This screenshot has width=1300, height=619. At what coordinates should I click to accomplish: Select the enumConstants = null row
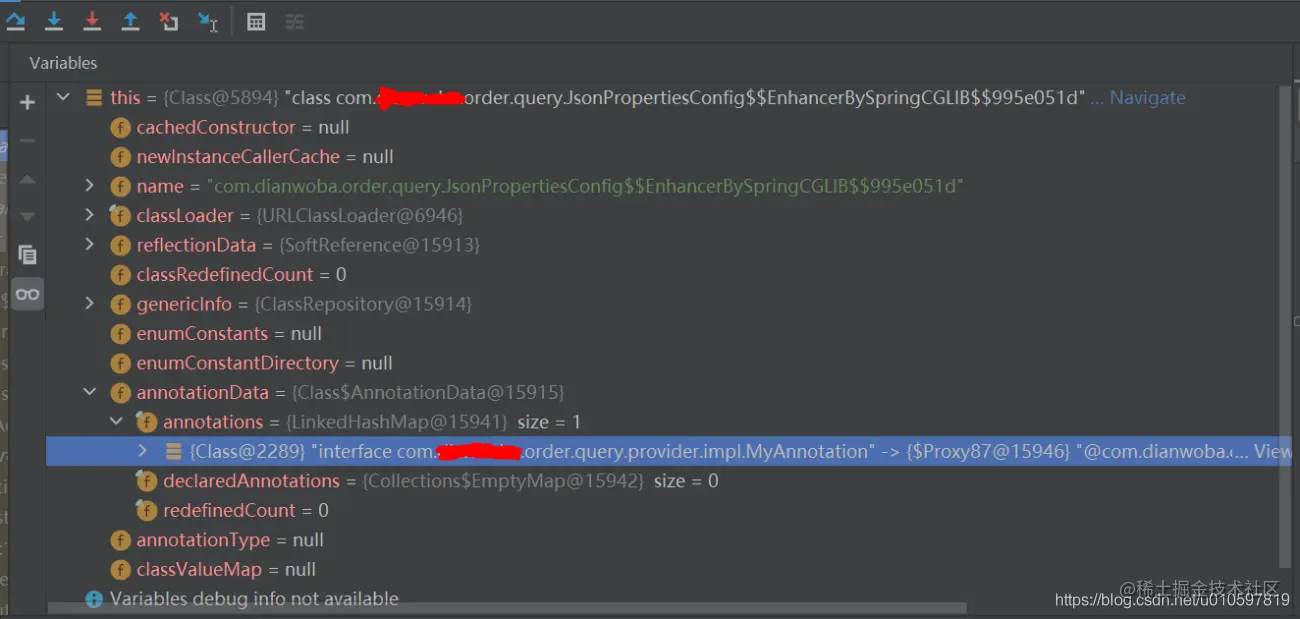[662, 334]
